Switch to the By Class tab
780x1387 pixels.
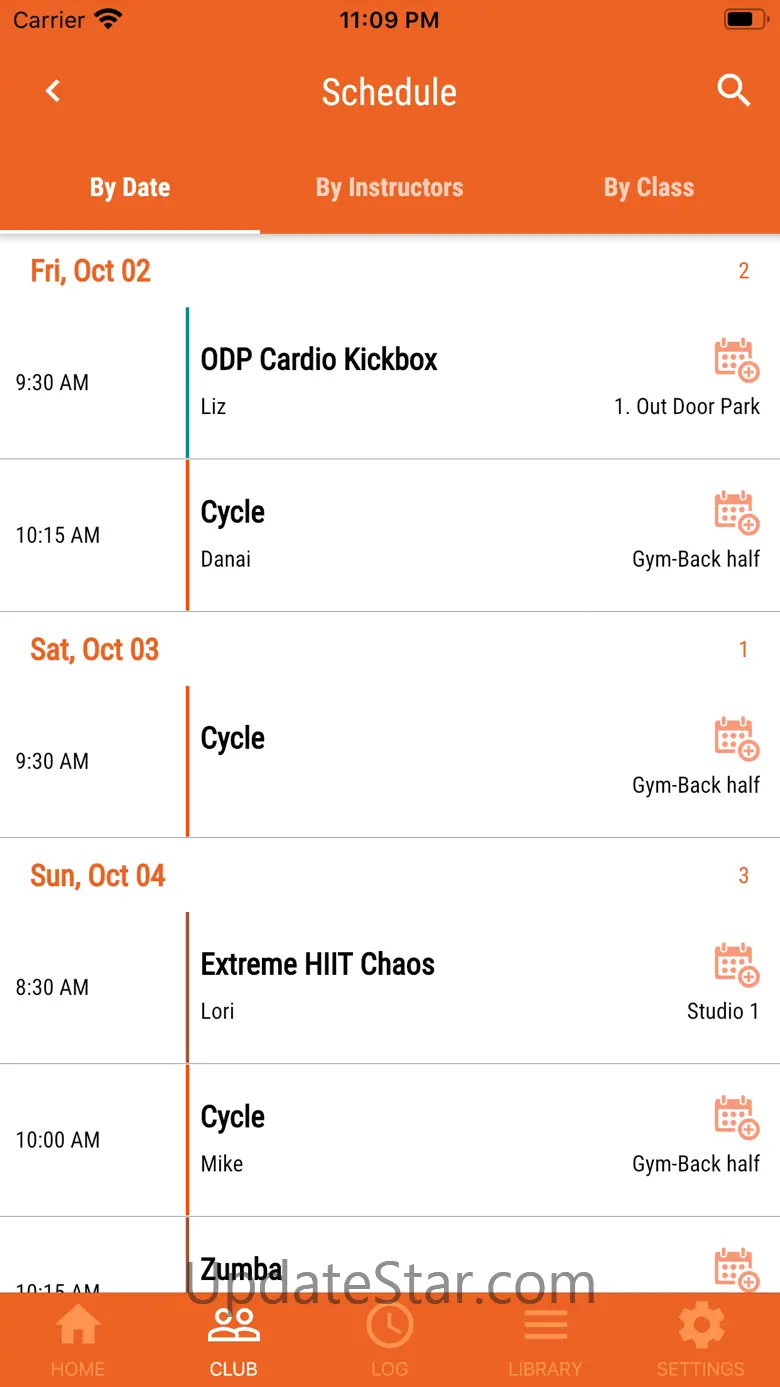(x=649, y=188)
